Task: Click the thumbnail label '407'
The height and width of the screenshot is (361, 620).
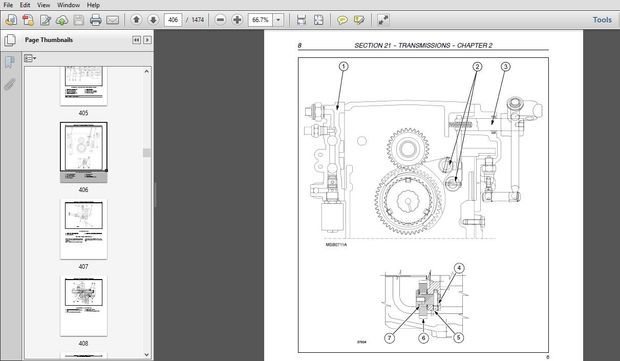Action: coord(83,266)
